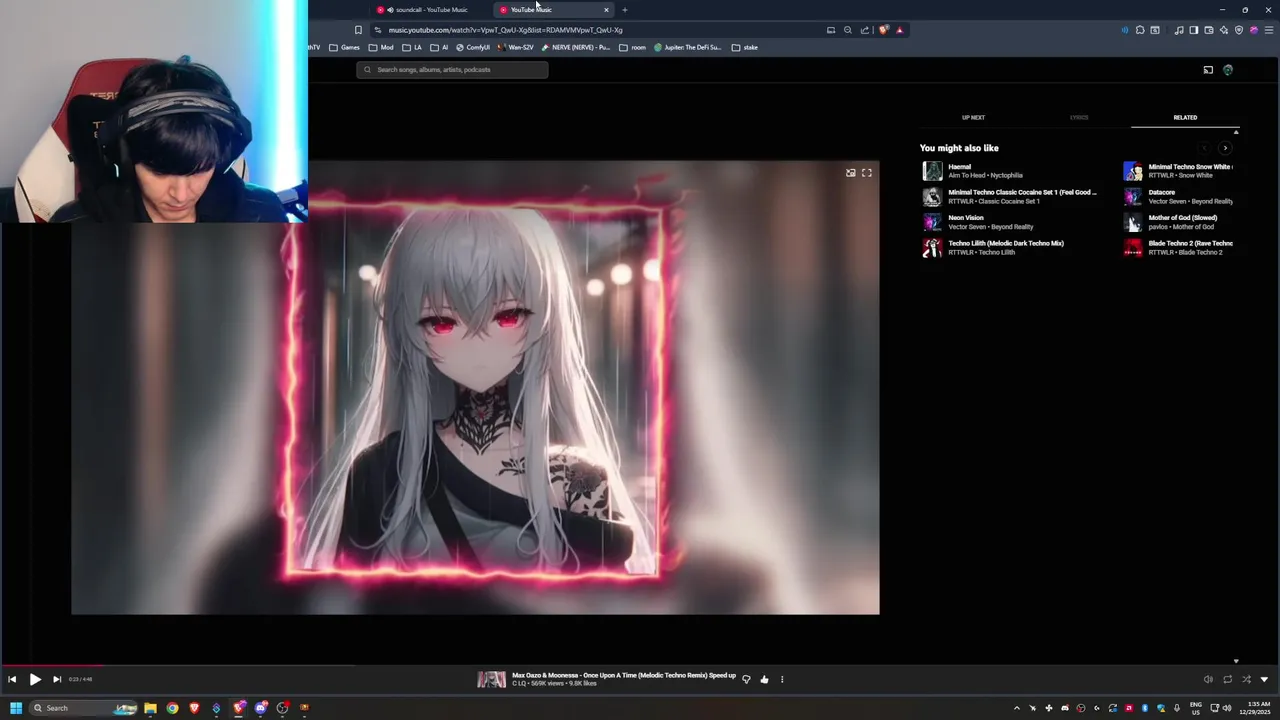Skip to next track
1280x720 pixels.
(57, 679)
